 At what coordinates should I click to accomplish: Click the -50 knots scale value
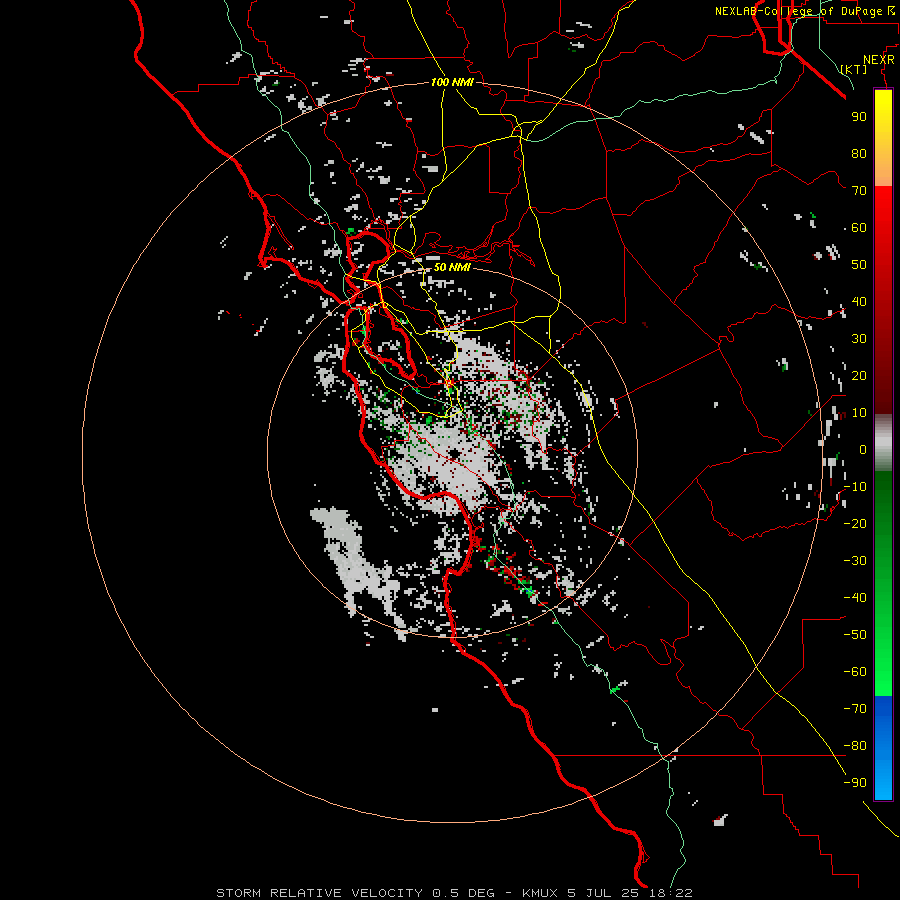pos(855,635)
